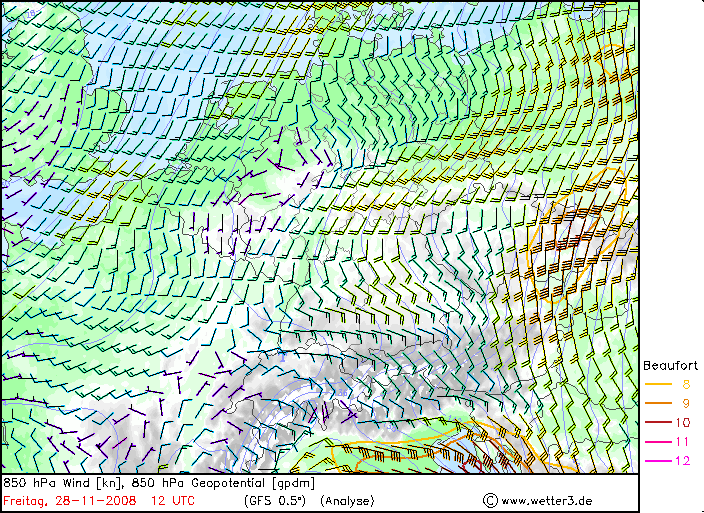Click the copyright symbol icon

pyautogui.click(x=490, y=500)
